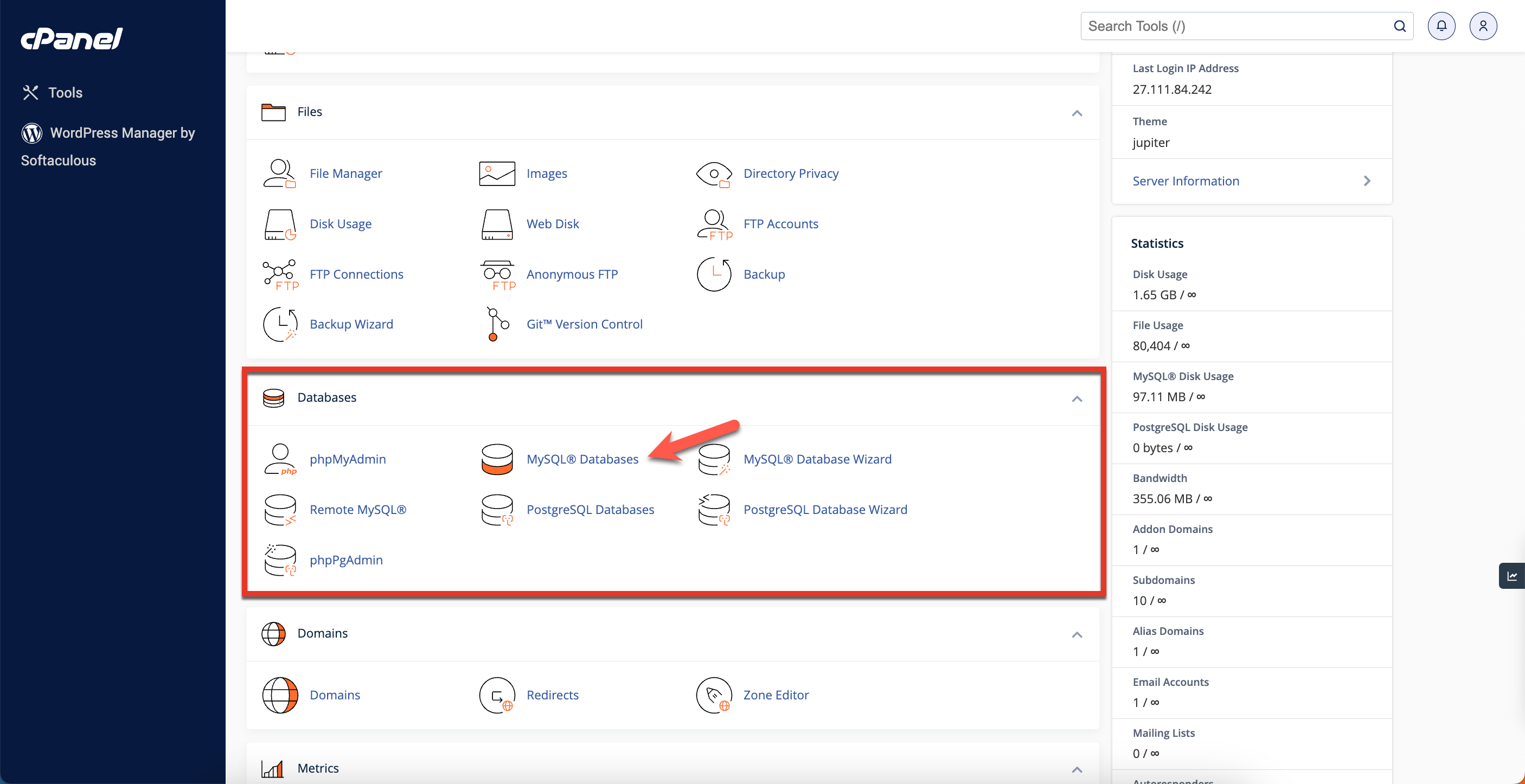Open Tools in sidebar
1525x784 pixels.
click(x=52, y=92)
